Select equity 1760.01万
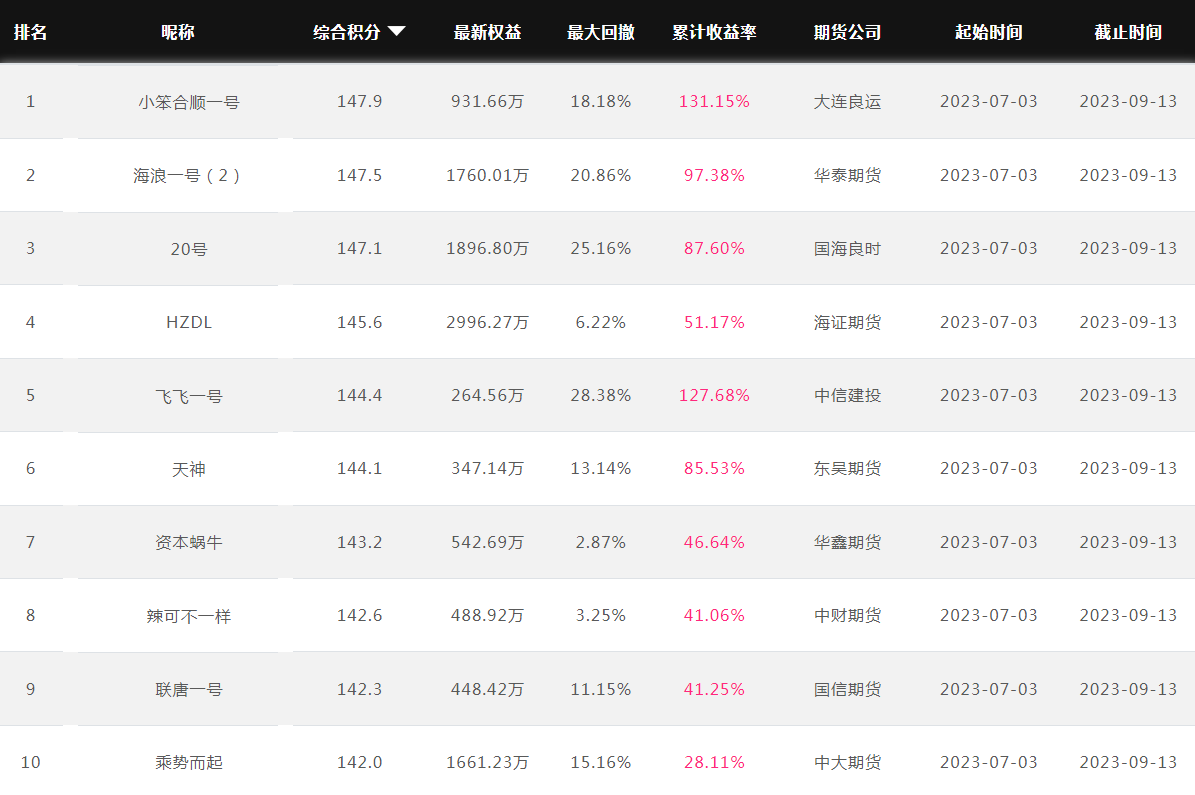The width and height of the screenshot is (1195, 795). point(488,175)
